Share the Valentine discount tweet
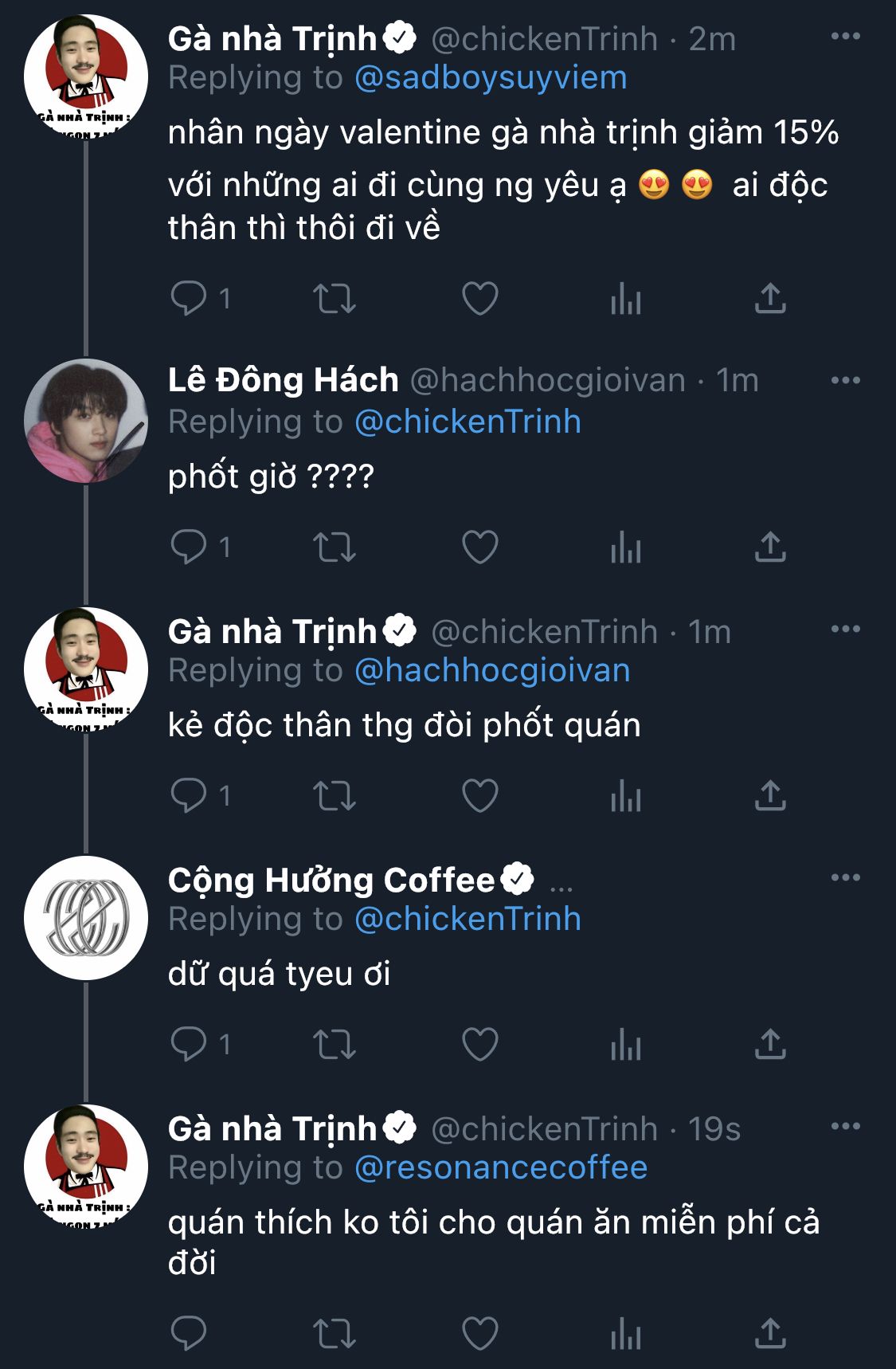896x1369 pixels. click(769, 299)
